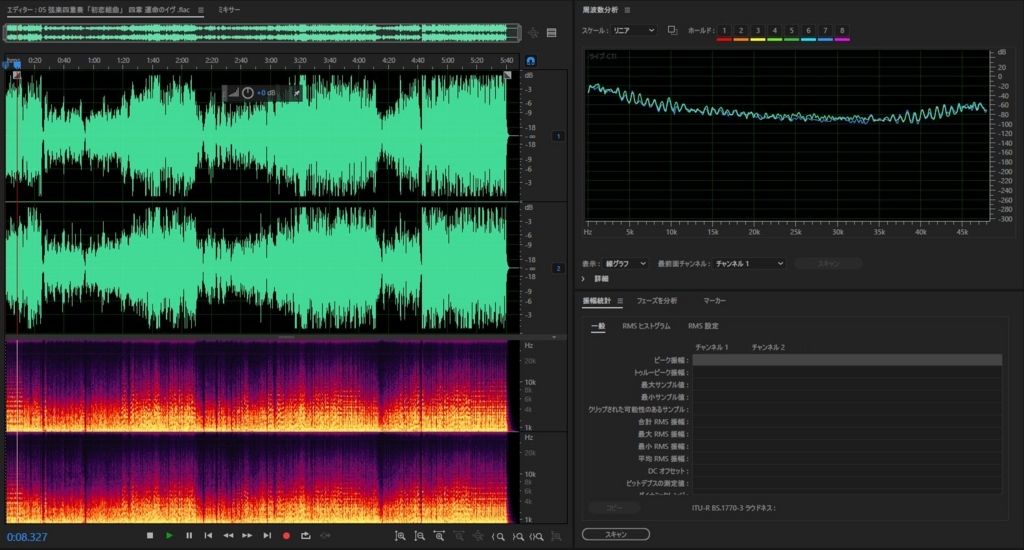Open the 表示 線グラフ dropdown
The image size is (1024, 550).
(625, 263)
